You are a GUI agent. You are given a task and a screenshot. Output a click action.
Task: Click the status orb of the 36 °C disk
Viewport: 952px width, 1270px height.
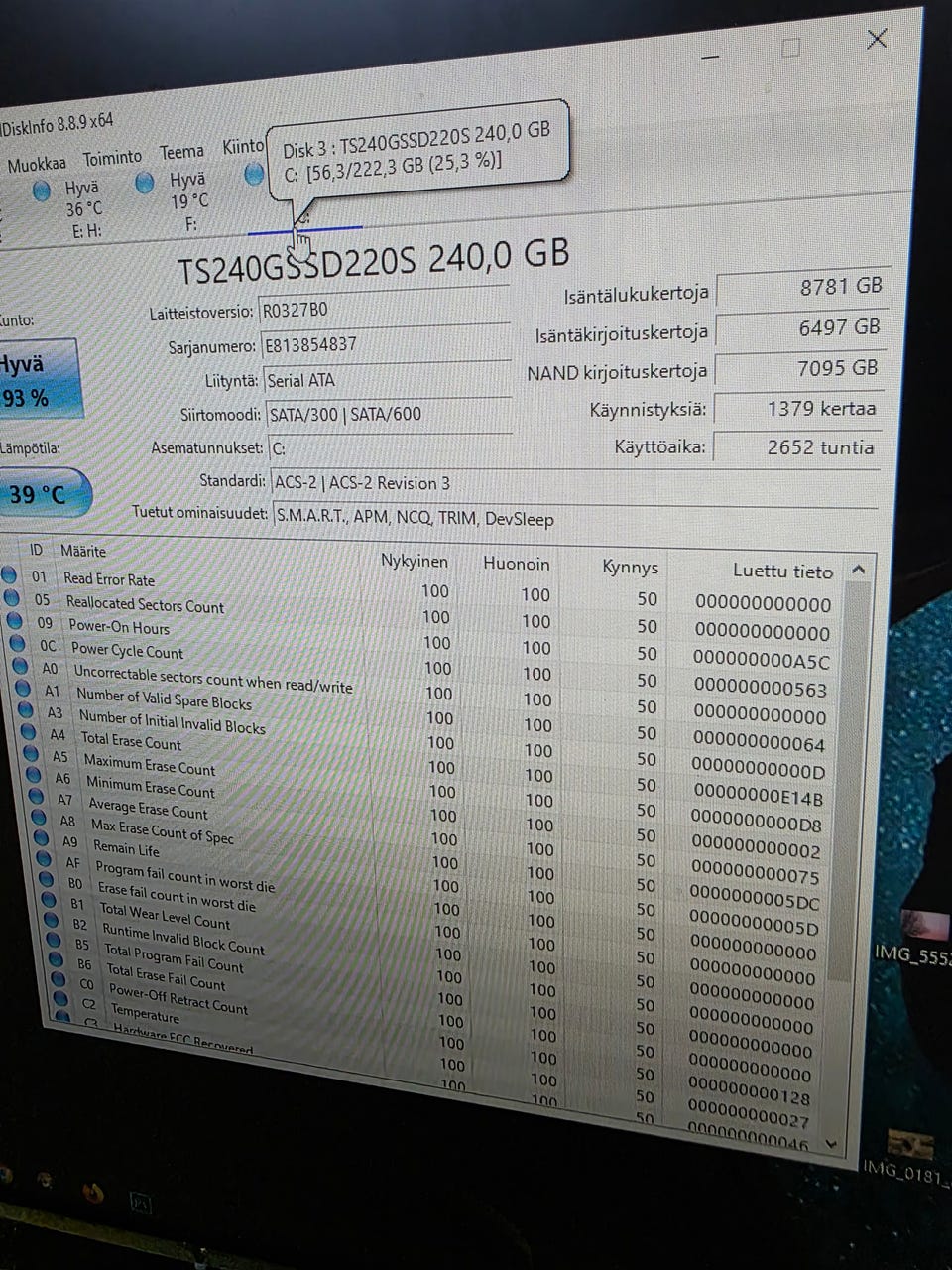[42, 190]
